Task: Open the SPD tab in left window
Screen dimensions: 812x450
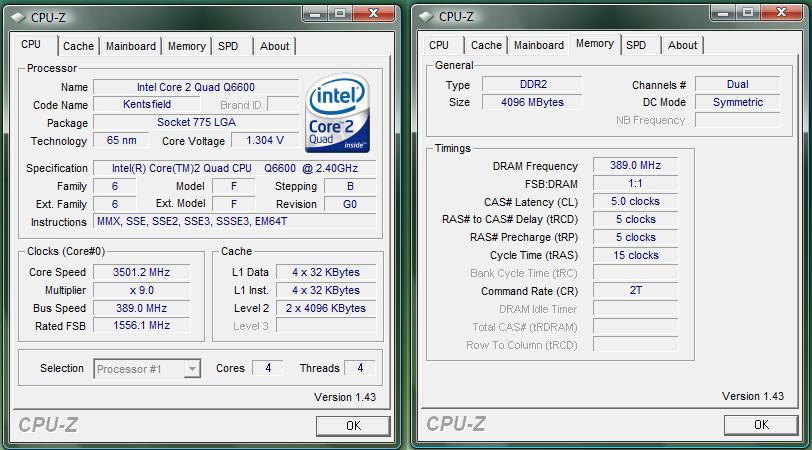Action: click(x=228, y=46)
